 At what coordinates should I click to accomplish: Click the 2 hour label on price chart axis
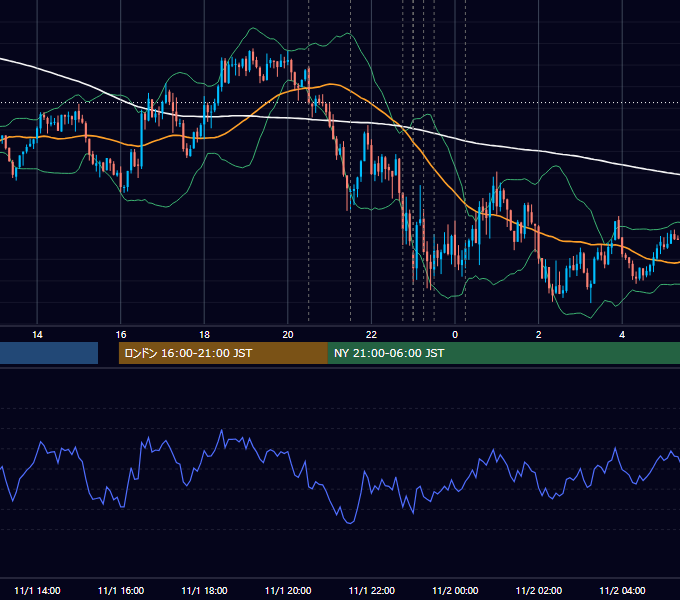[x=539, y=335]
